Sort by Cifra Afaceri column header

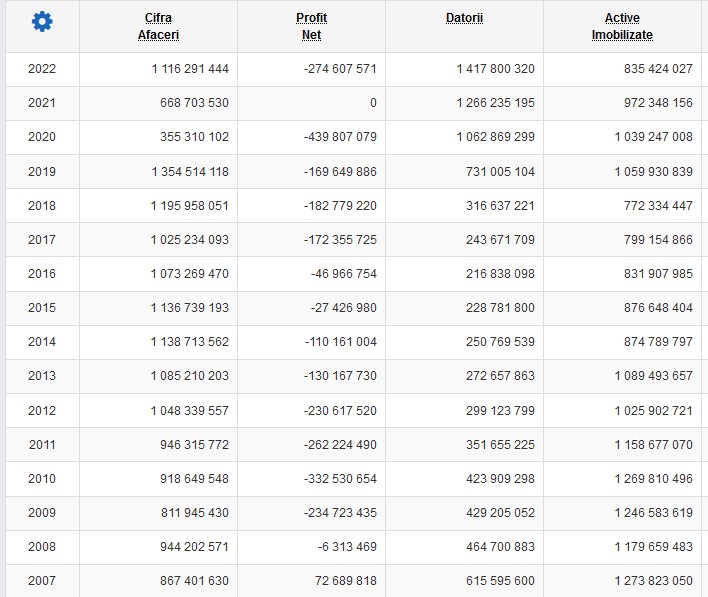coord(158,26)
